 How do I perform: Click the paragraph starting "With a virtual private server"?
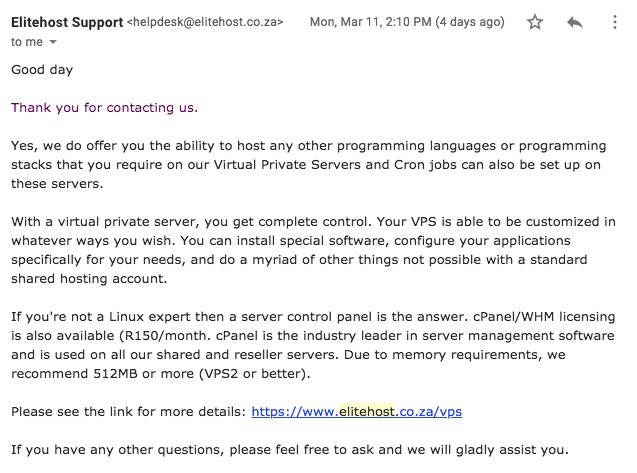[x=313, y=250]
